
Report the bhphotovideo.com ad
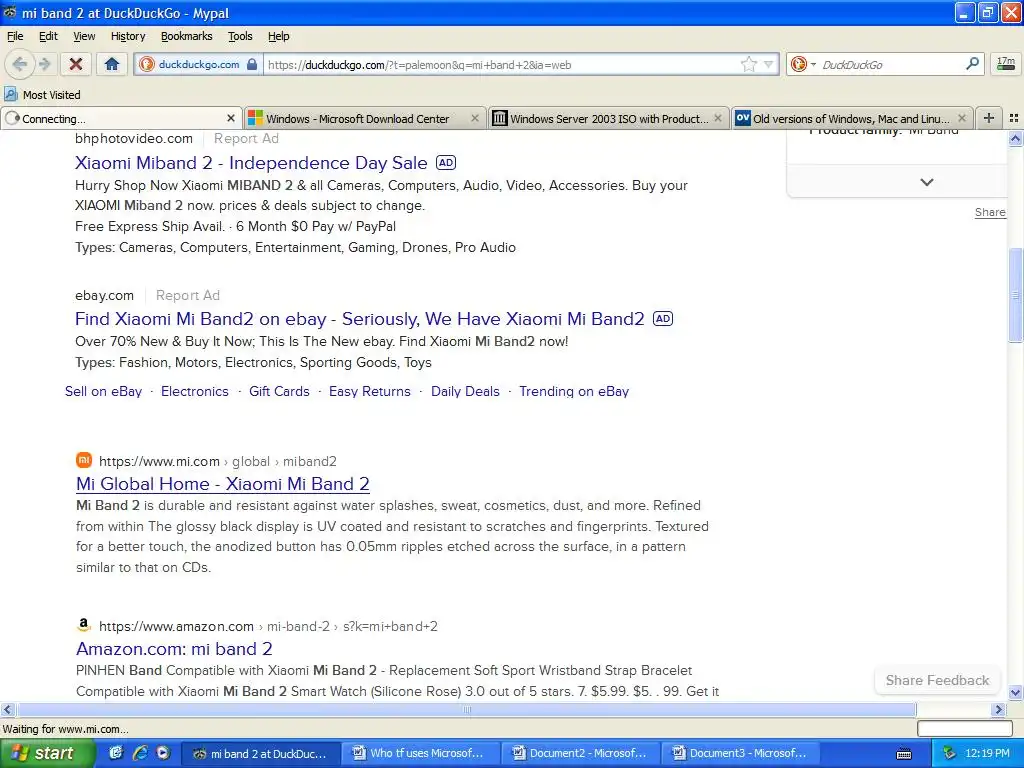coord(246,138)
